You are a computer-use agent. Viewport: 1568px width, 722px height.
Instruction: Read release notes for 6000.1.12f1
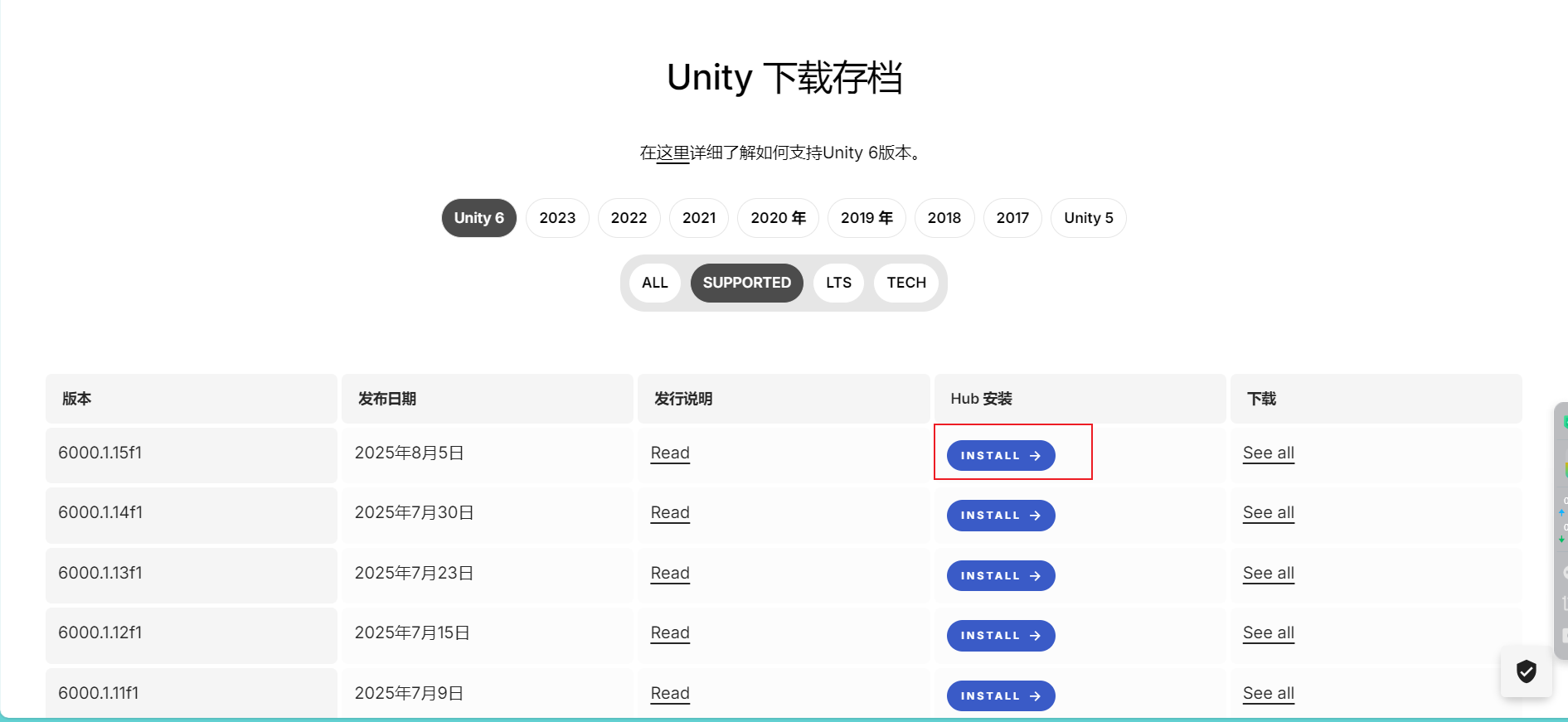tap(670, 633)
